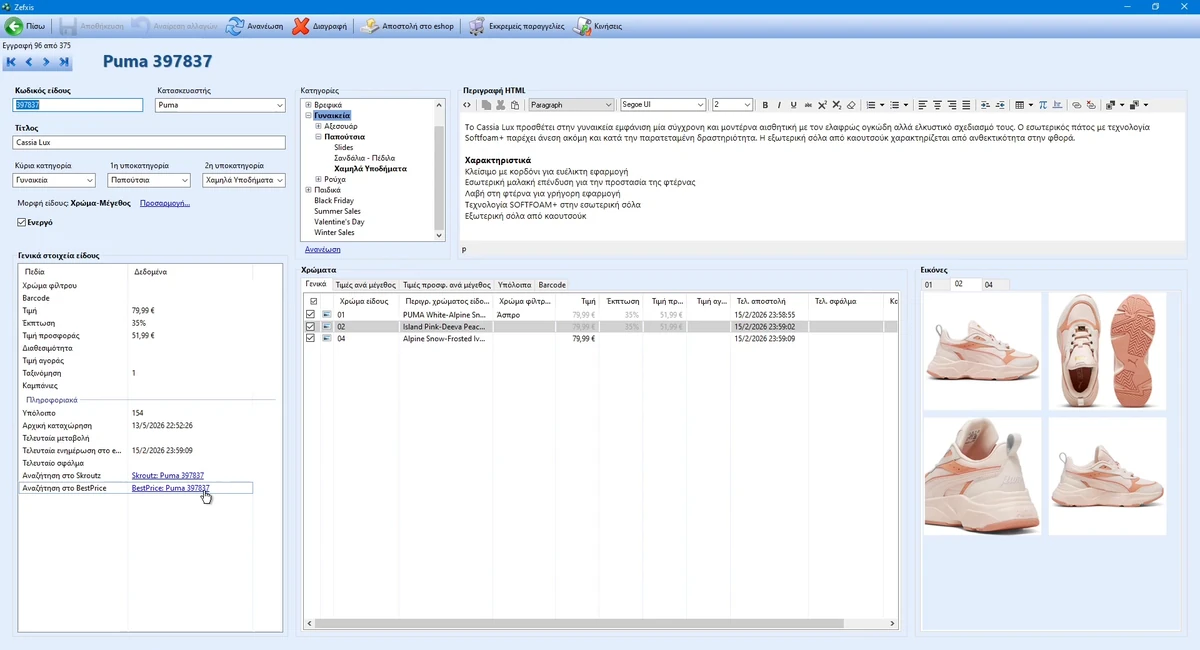Click the Προσαρμογή... link

(165, 203)
